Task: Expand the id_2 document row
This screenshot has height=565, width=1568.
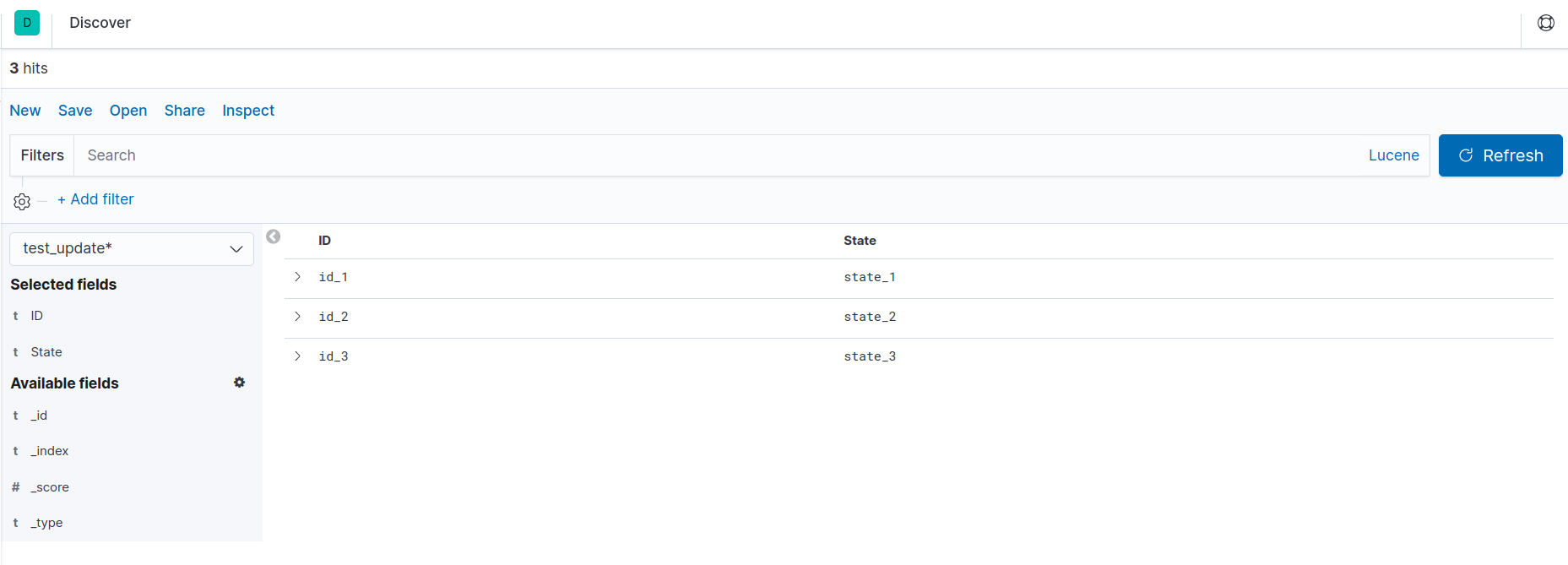Action: 297,317
